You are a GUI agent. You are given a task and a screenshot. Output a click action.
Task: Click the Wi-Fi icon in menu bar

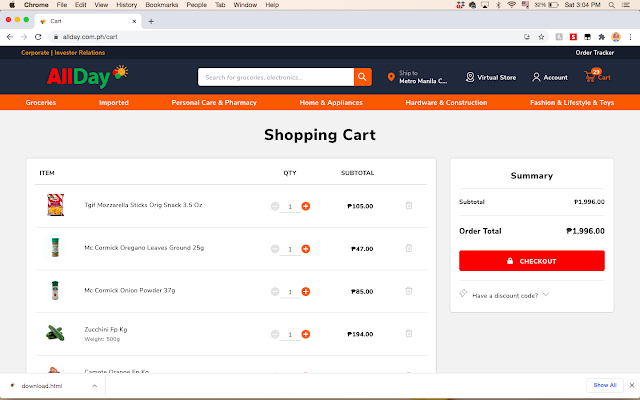tap(511, 5)
